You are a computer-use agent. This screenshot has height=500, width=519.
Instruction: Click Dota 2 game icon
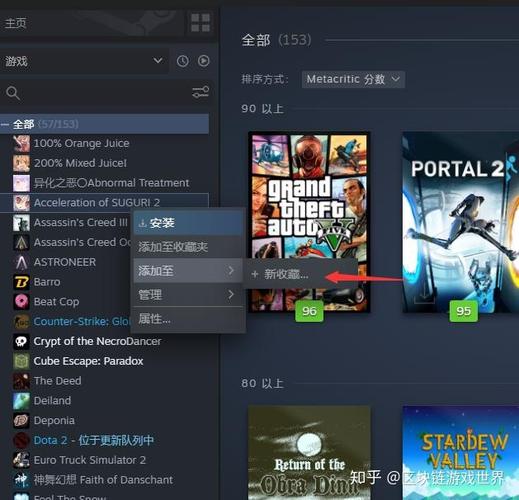(x=21, y=440)
